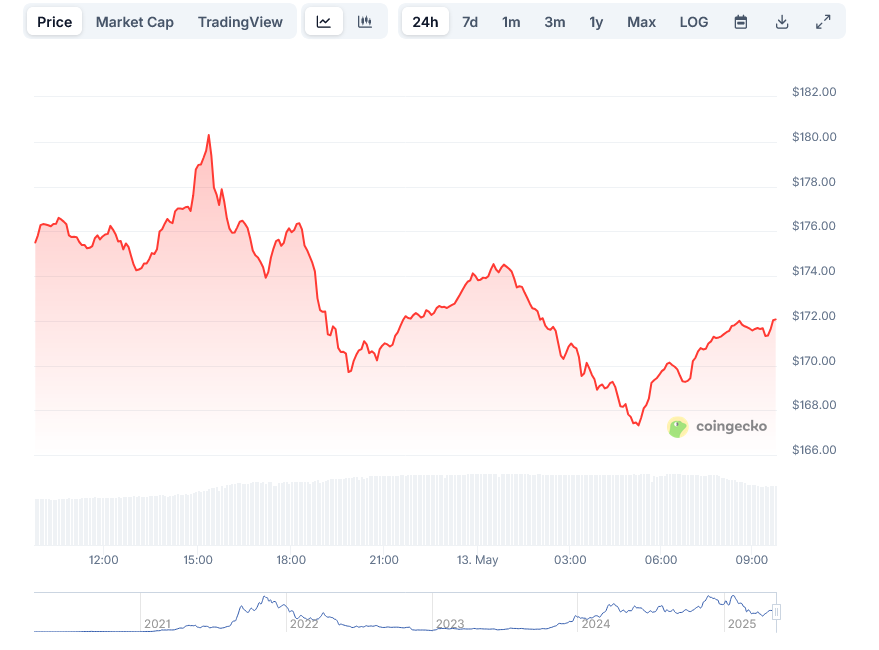Change time range to 3m
This screenshot has height=650, width=879.
(555, 22)
